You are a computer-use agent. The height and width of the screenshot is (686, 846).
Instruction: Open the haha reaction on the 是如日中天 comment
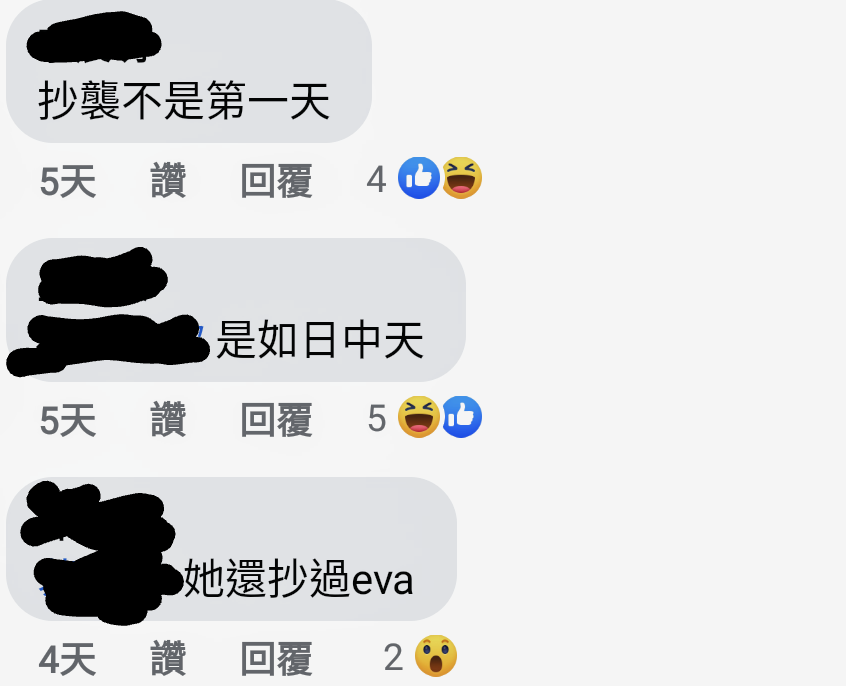click(419, 417)
